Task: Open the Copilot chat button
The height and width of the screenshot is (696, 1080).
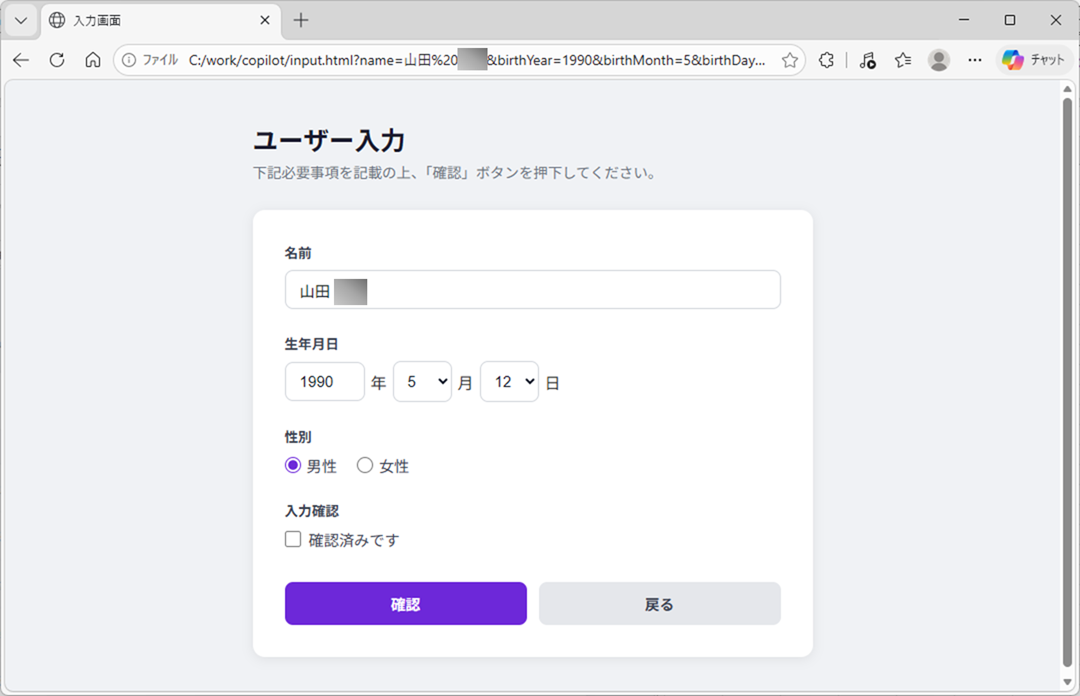Action: [x=1035, y=60]
